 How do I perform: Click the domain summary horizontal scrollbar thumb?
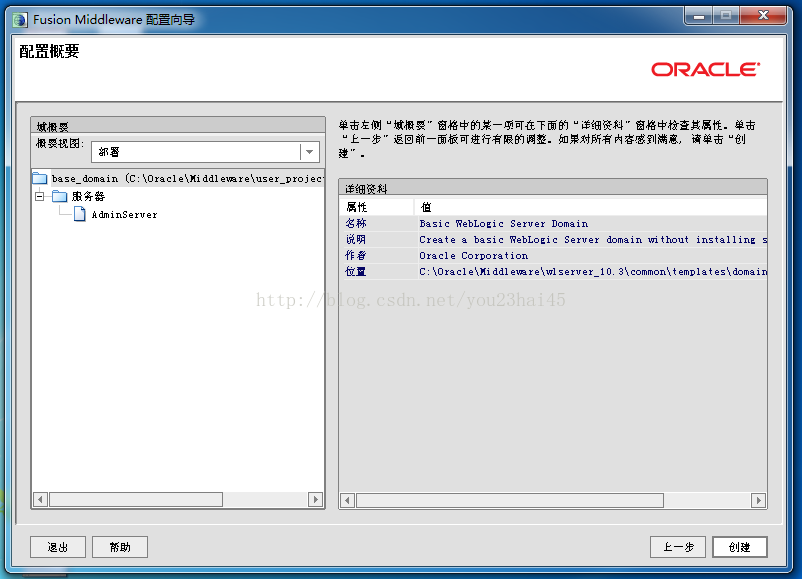136,499
